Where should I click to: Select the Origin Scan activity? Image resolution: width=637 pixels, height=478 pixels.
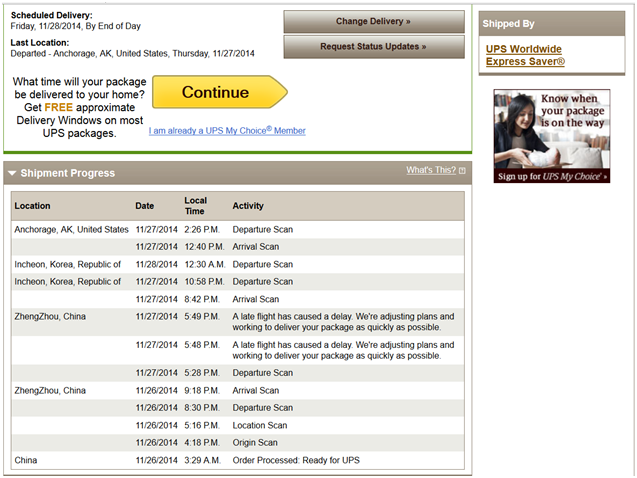[x=255, y=443]
